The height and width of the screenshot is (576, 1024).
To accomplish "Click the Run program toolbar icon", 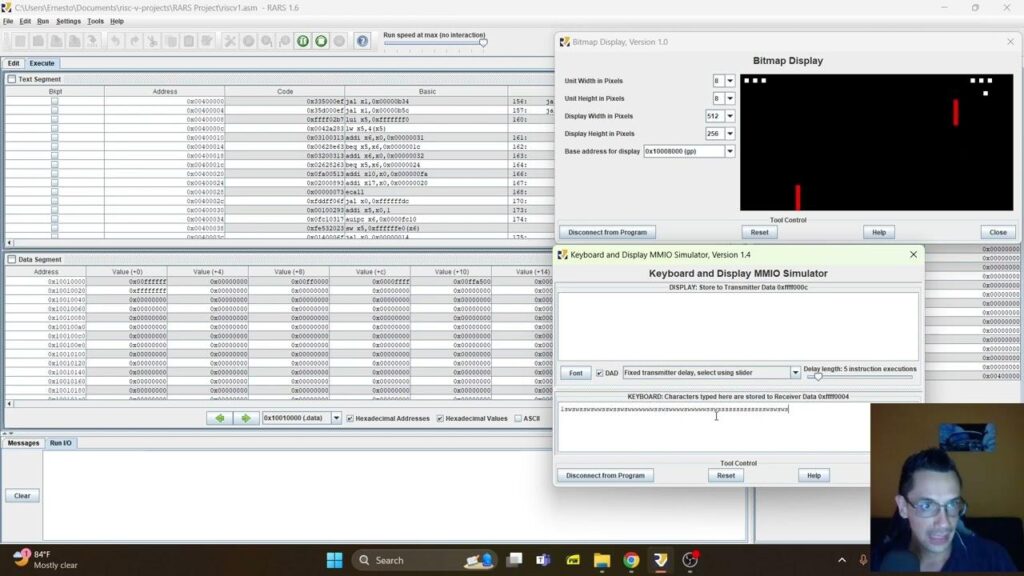I will pyautogui.click(x=247, y=40).
